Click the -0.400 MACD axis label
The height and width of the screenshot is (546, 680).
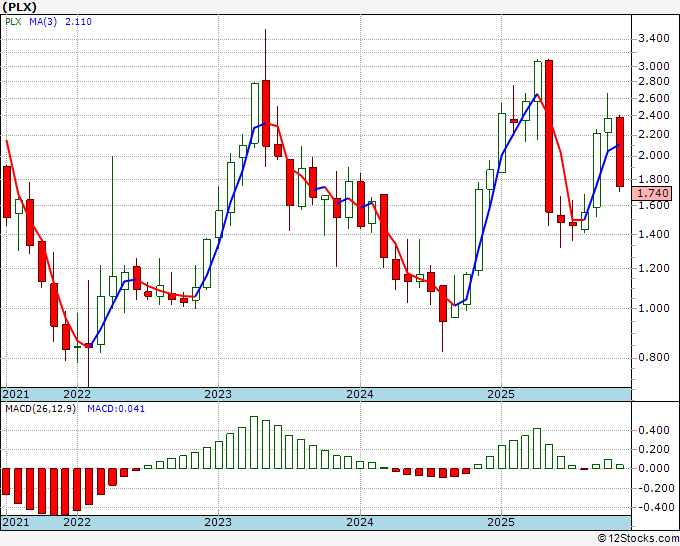pos(652,507)
